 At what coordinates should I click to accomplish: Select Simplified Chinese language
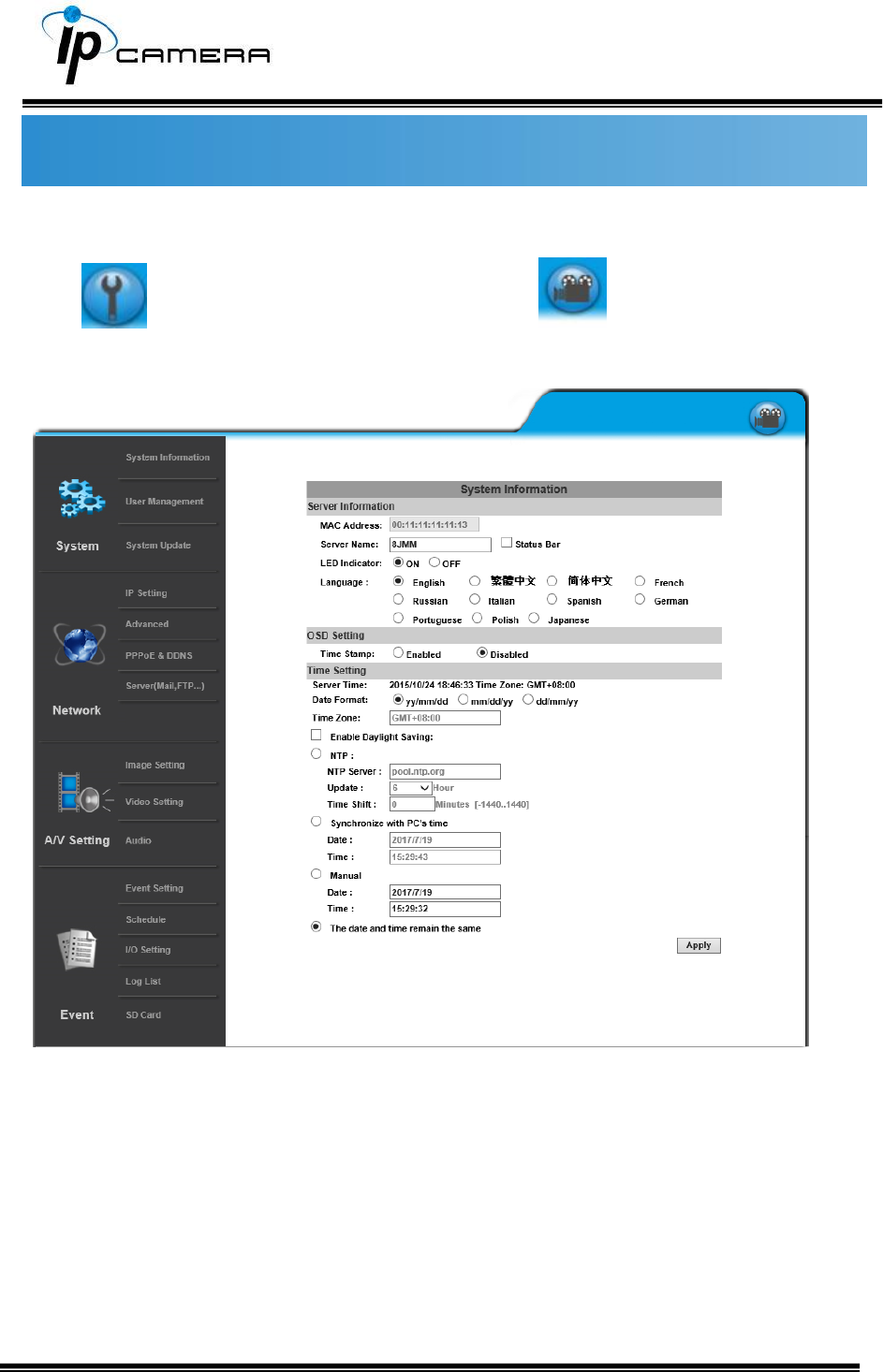click(x=552, y=581)
